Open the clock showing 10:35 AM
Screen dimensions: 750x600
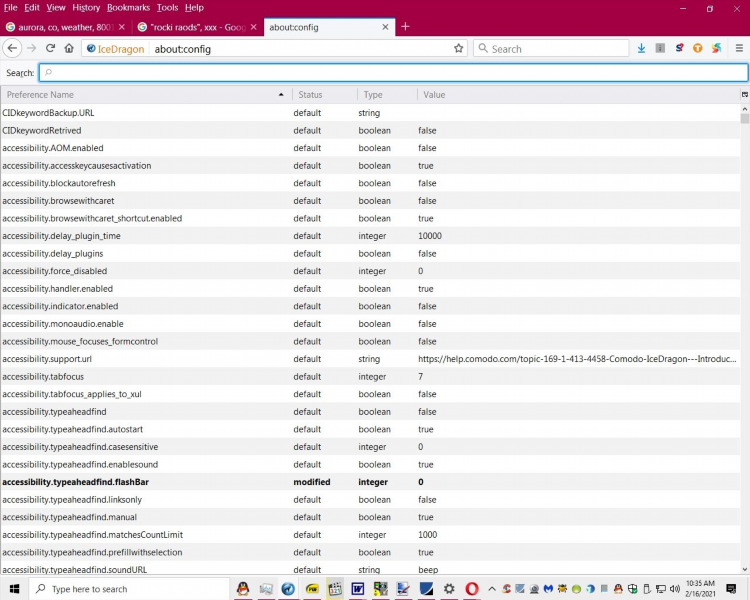click(700, 589)
